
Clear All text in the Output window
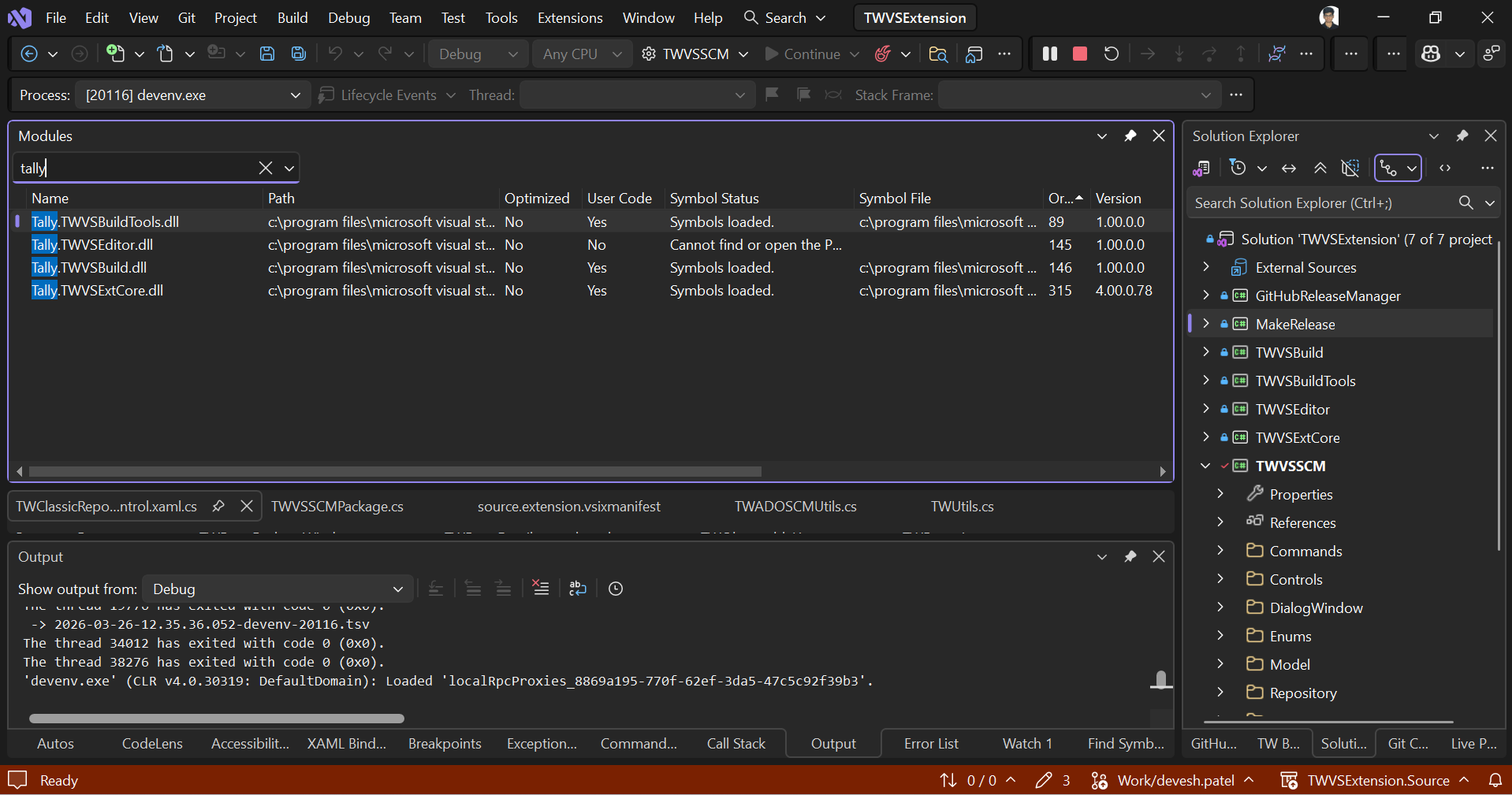coord(541,589)
